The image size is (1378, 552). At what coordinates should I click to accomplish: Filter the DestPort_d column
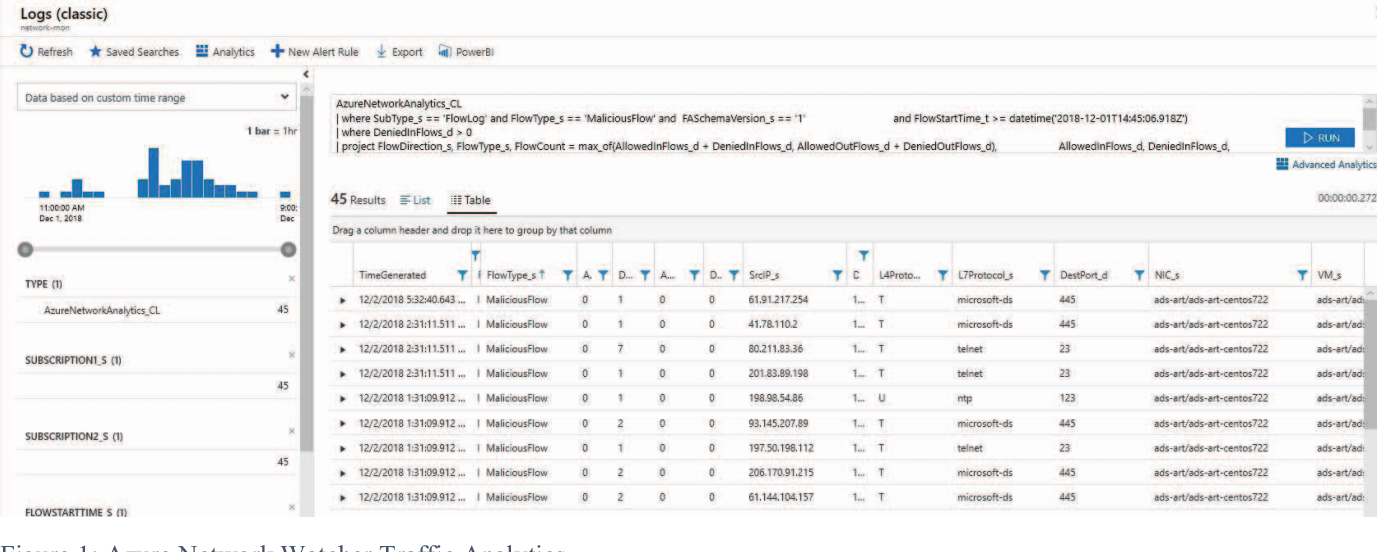tap(1139, 275)
